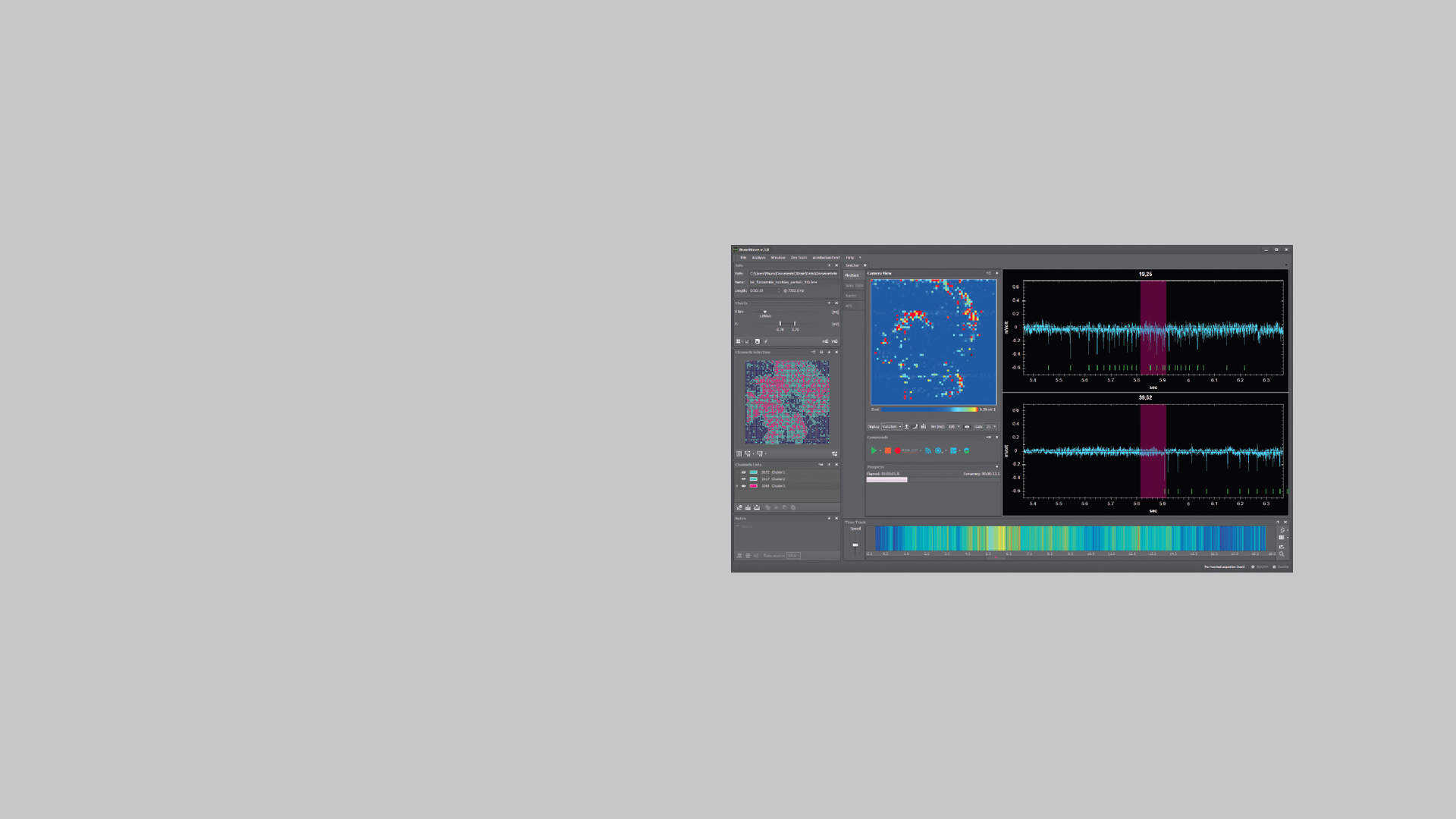Click the lightning bolt icon in Charts
Viewport: 1456px width, 819px height.
click(x=766, y=341)
